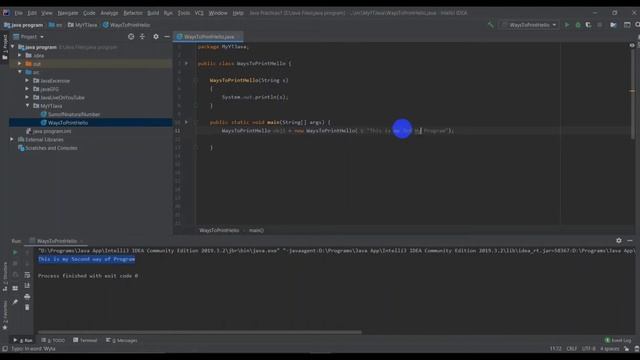Click the 'main()' editor breadcrumb

tap(256, 230)
